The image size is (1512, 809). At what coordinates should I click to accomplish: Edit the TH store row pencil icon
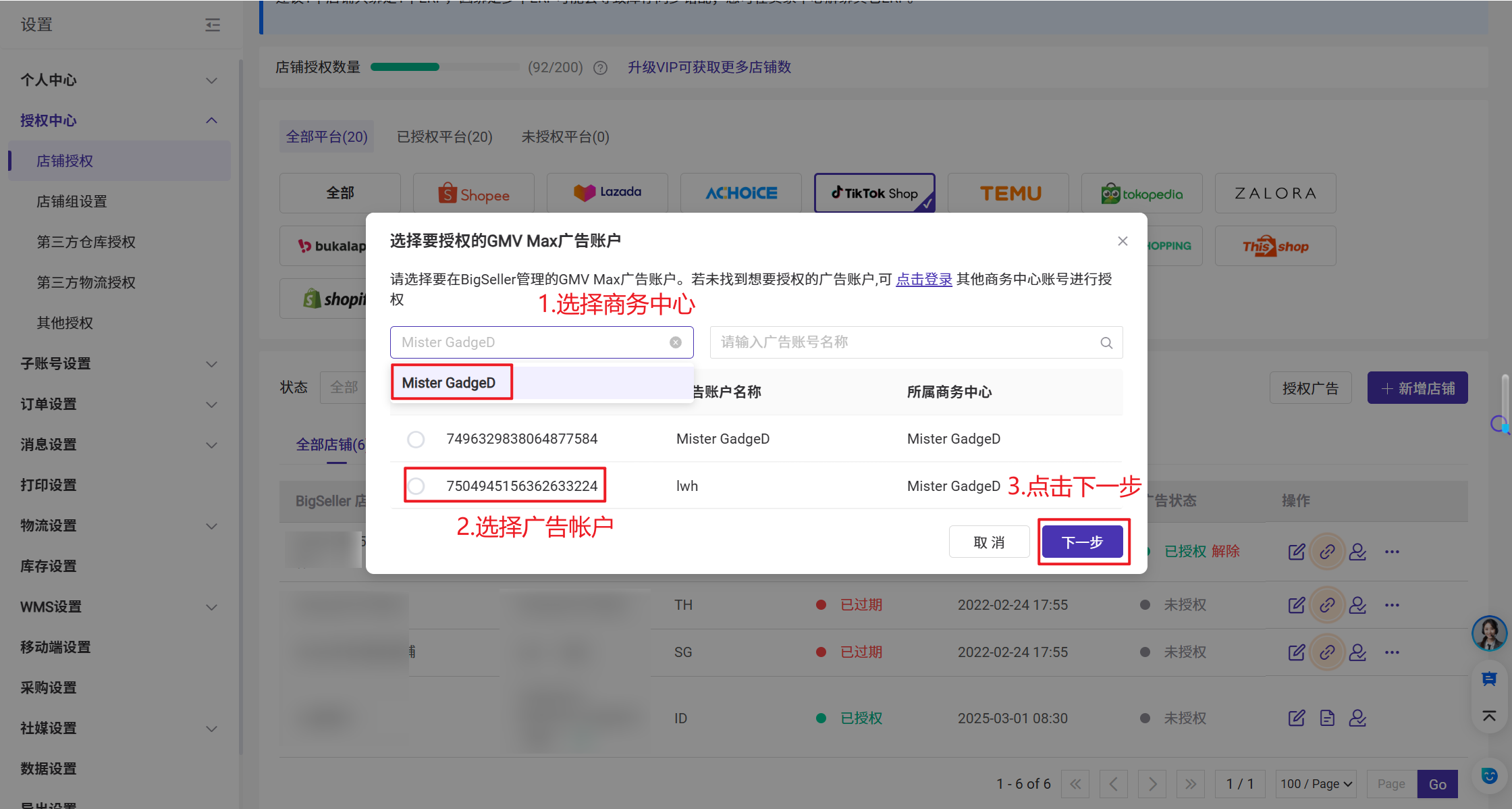(1297, 605)
